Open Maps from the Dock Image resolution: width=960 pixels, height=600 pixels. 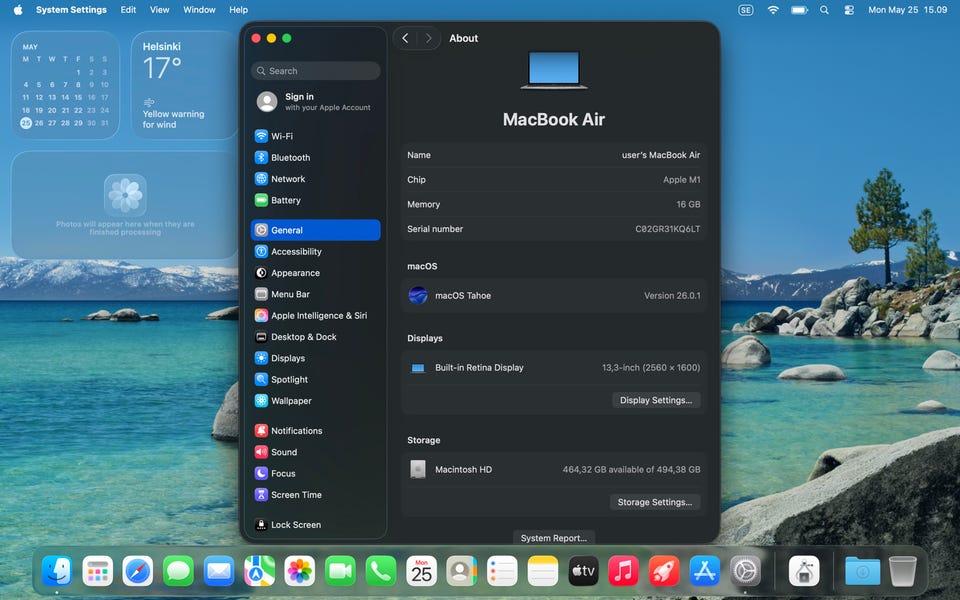tap(259, 571)
